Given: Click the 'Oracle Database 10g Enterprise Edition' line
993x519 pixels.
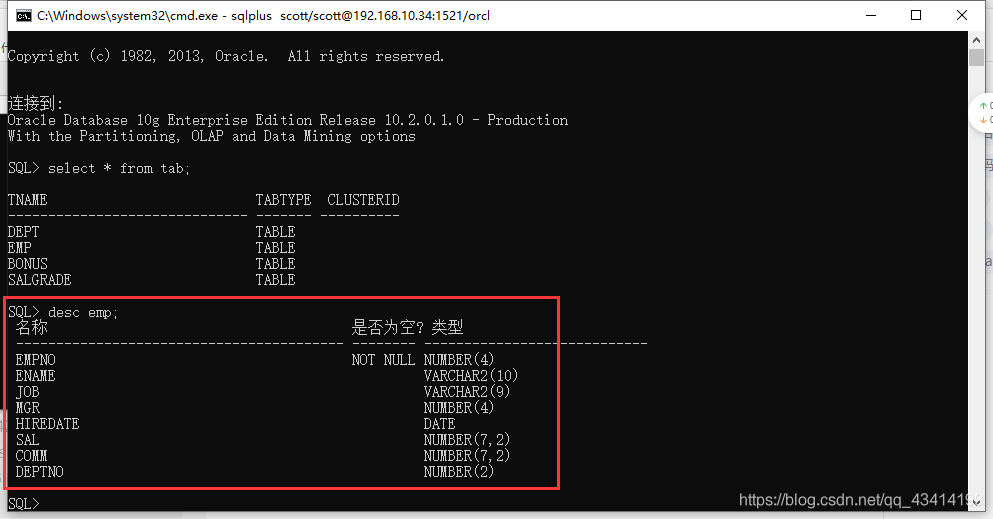Looking at the screenshot, I should coord(288,120).
